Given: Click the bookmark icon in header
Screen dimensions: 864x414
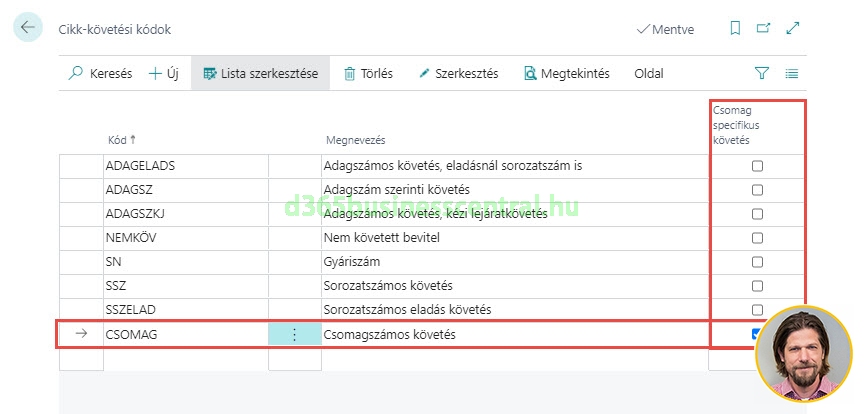Looking at the screenshot, I should [x=735, y=29].
